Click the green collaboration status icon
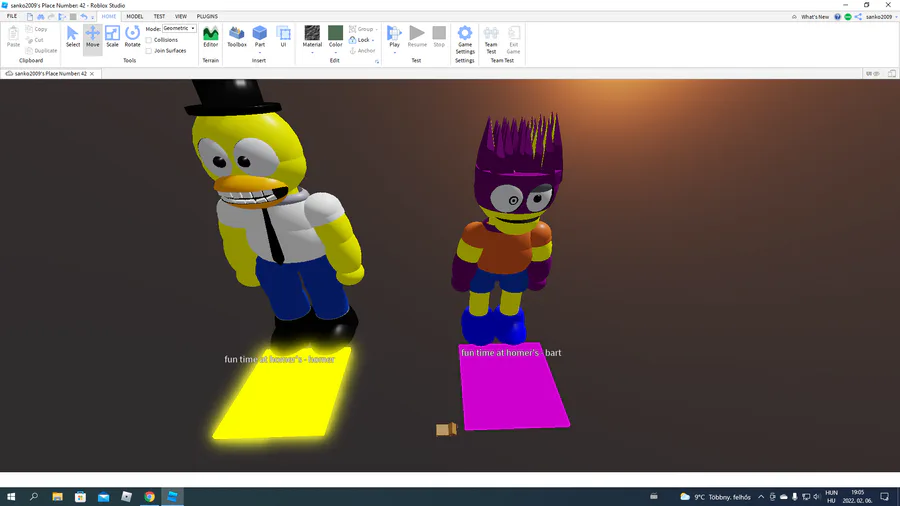This screenshot has height=506, width=900. click(x=848, y=17)
